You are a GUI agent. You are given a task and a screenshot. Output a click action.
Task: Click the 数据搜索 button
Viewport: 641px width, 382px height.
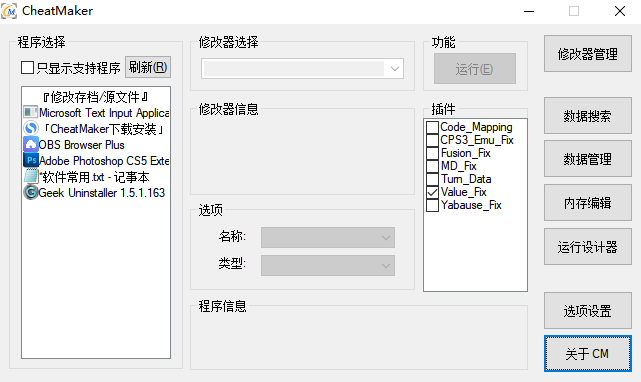point(587,116)
